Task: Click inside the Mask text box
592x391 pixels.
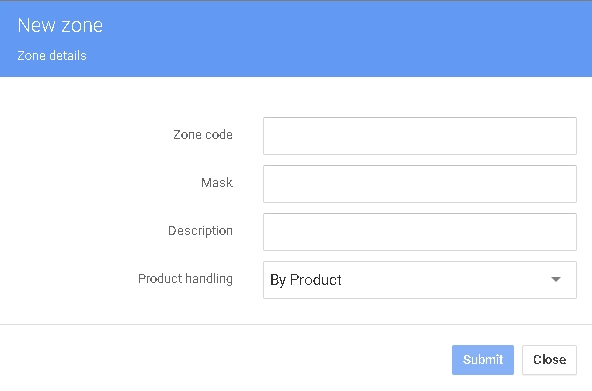Action: pos(420,184)
